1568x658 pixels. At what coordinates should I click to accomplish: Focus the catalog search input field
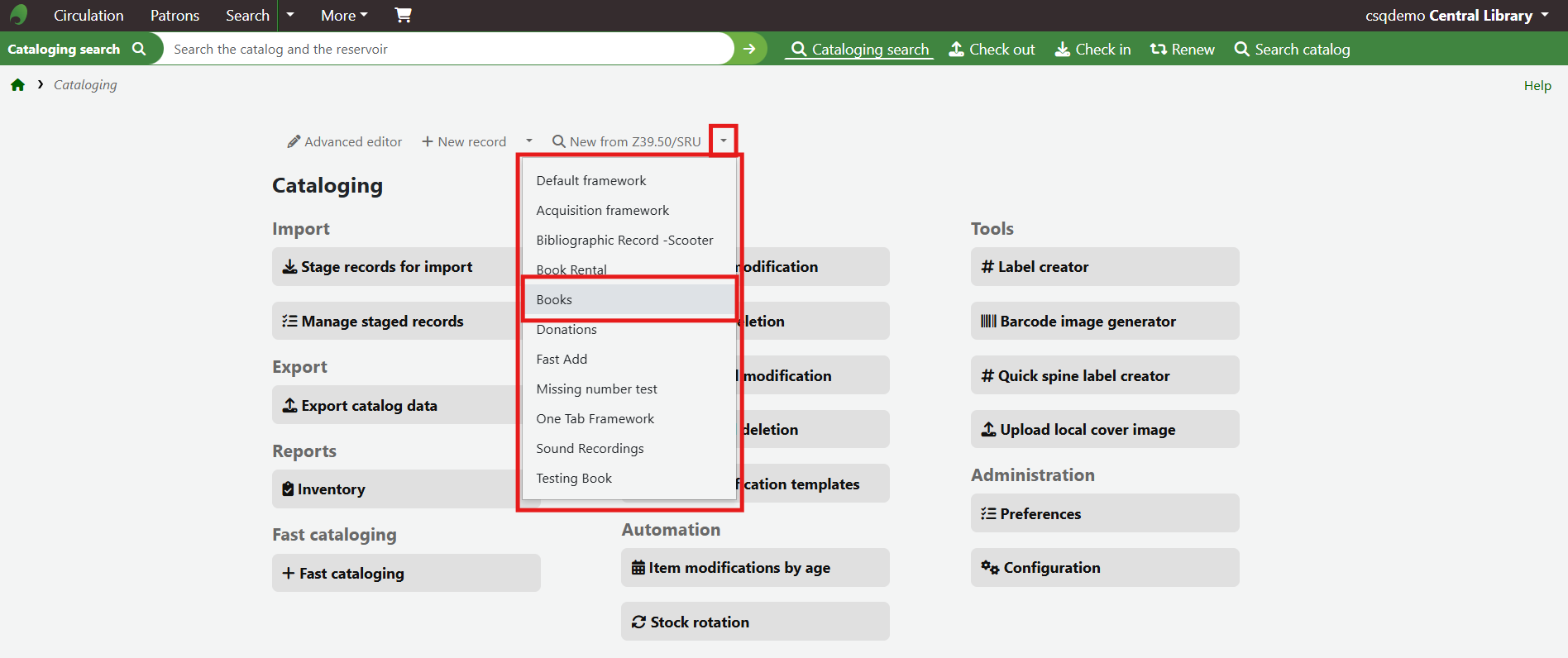[x=447, y=49]
